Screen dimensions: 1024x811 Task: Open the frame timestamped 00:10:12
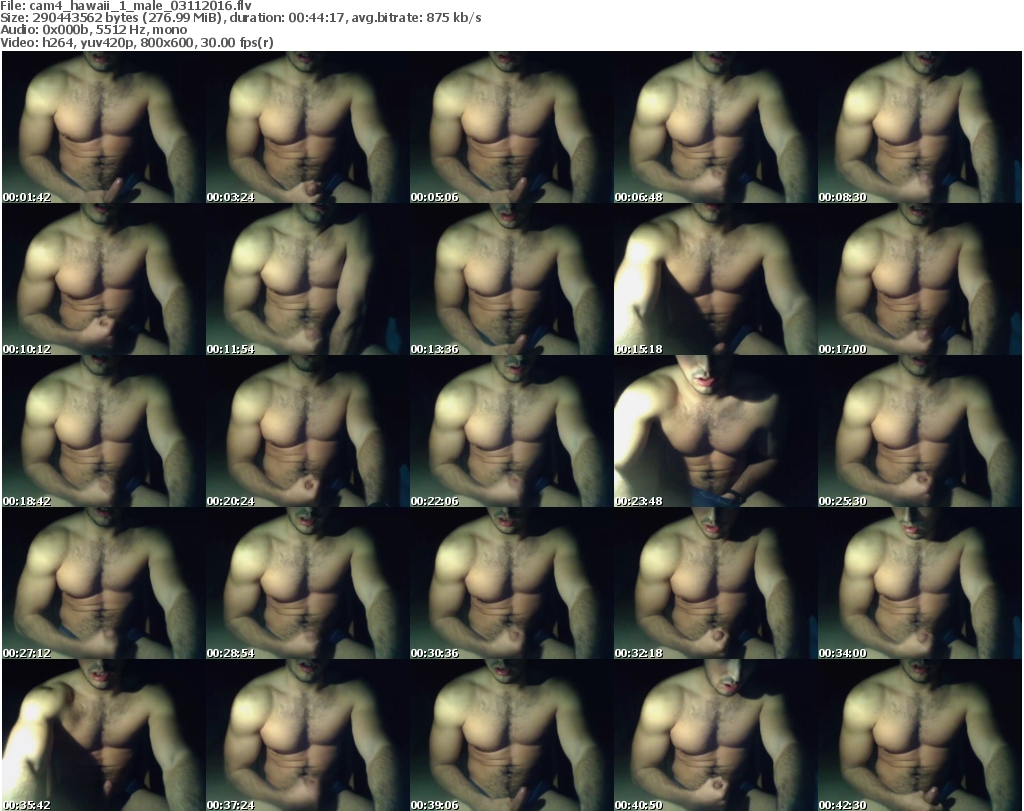point(102,279)
